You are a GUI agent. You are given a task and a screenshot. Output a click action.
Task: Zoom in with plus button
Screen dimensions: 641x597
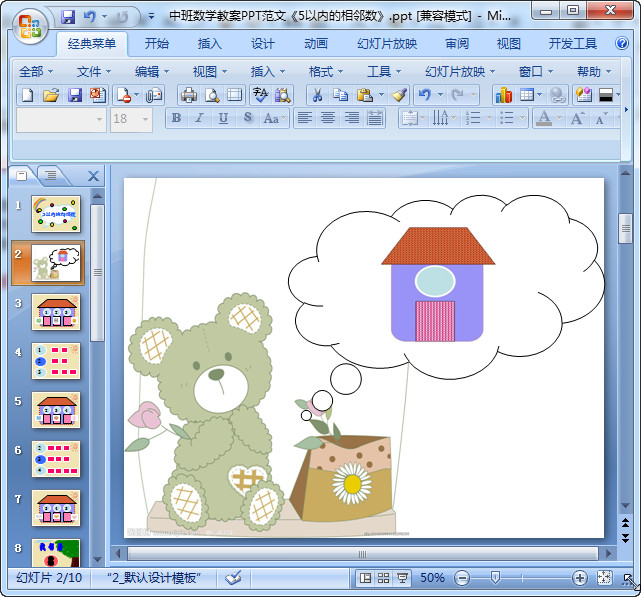pos(580,578)
